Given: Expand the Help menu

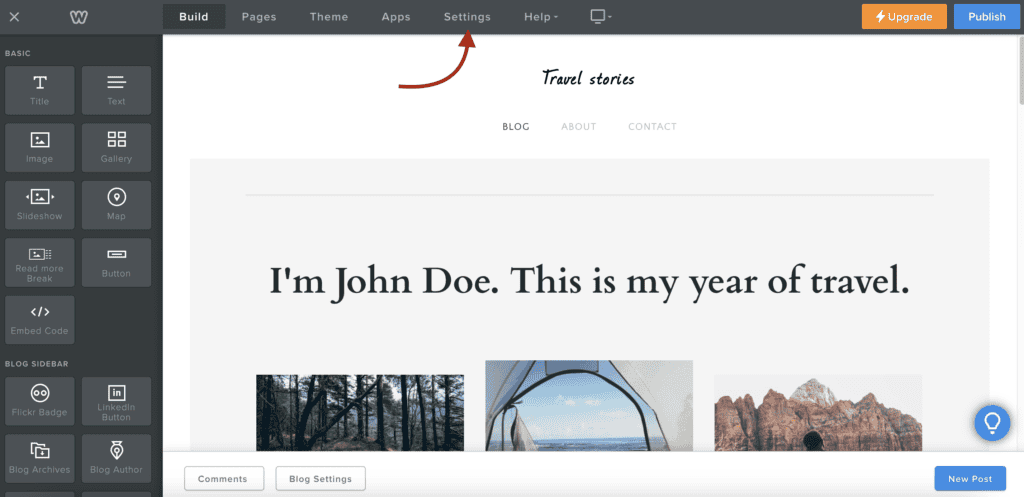Looking at the screenshot, I should pyautogui.click(x=541, y=17).
